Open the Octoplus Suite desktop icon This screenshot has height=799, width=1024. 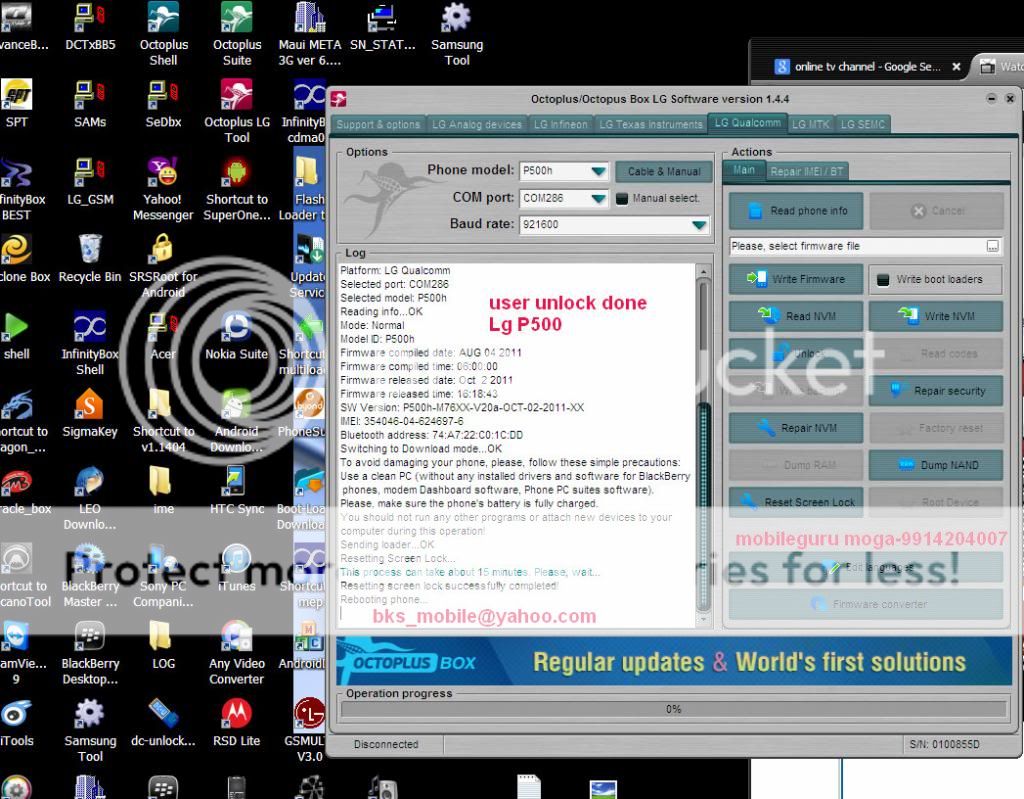236,34
